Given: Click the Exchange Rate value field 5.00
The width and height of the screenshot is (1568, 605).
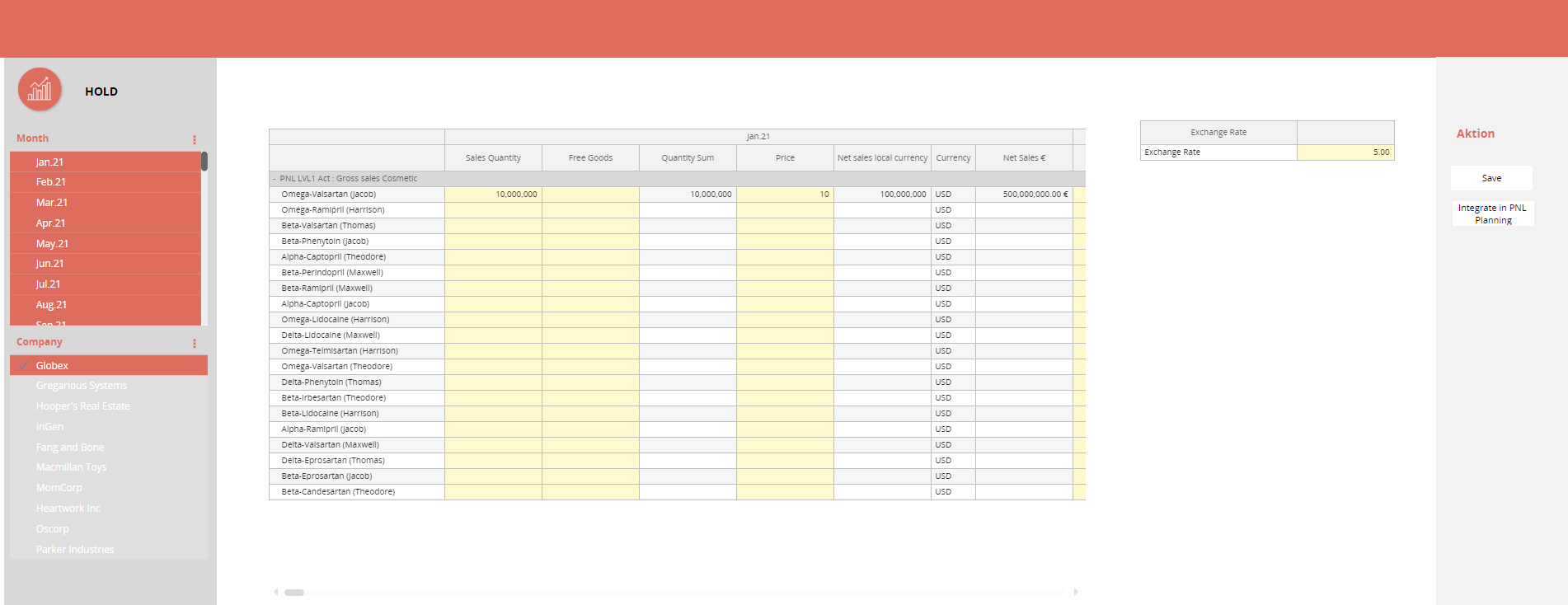Looking at the screenshot, I should point(1345,152).
